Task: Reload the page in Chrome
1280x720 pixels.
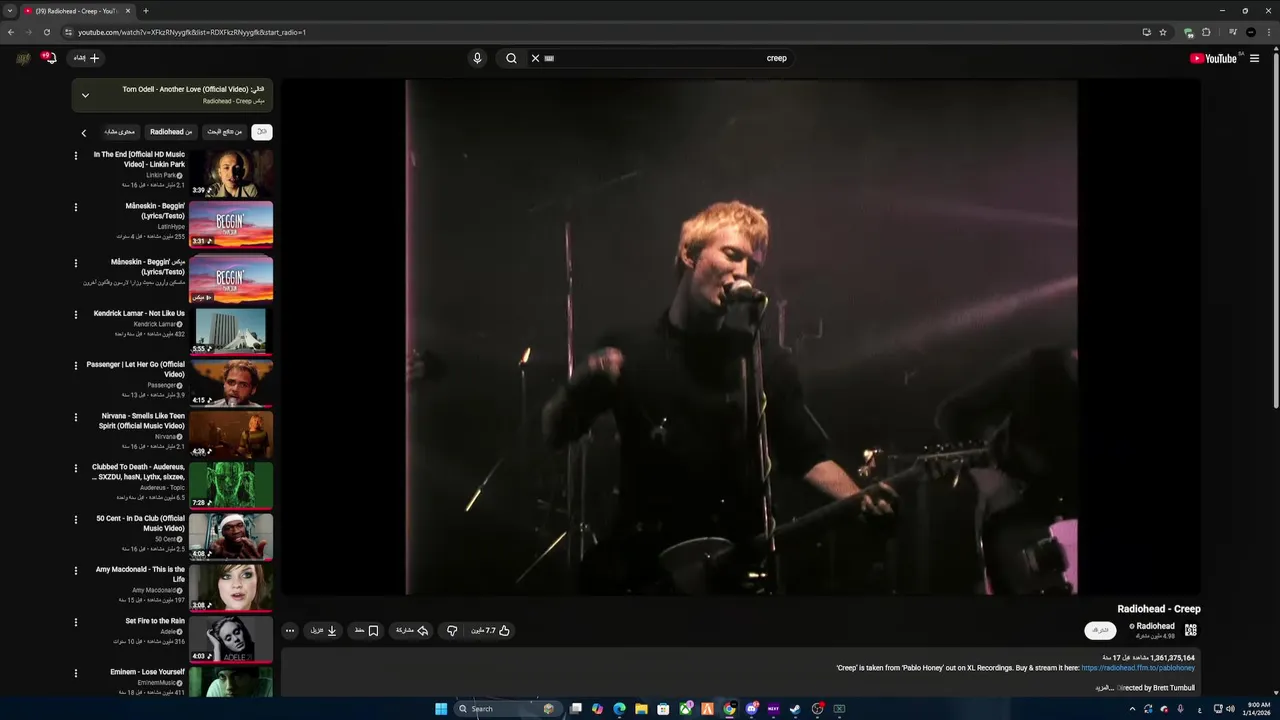Action: [46, 32]
